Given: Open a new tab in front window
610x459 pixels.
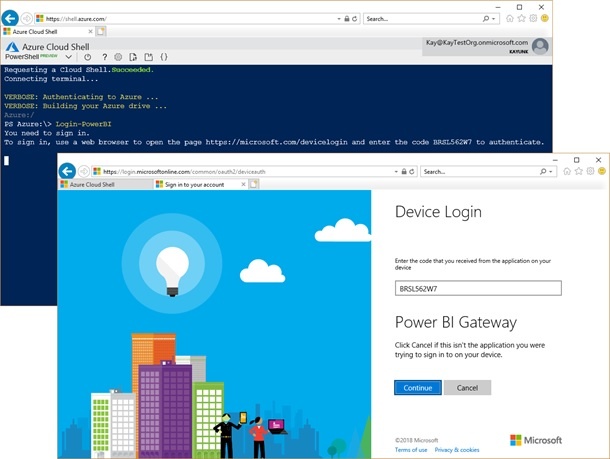Looking at the screenshot, I should click(254, 184).
